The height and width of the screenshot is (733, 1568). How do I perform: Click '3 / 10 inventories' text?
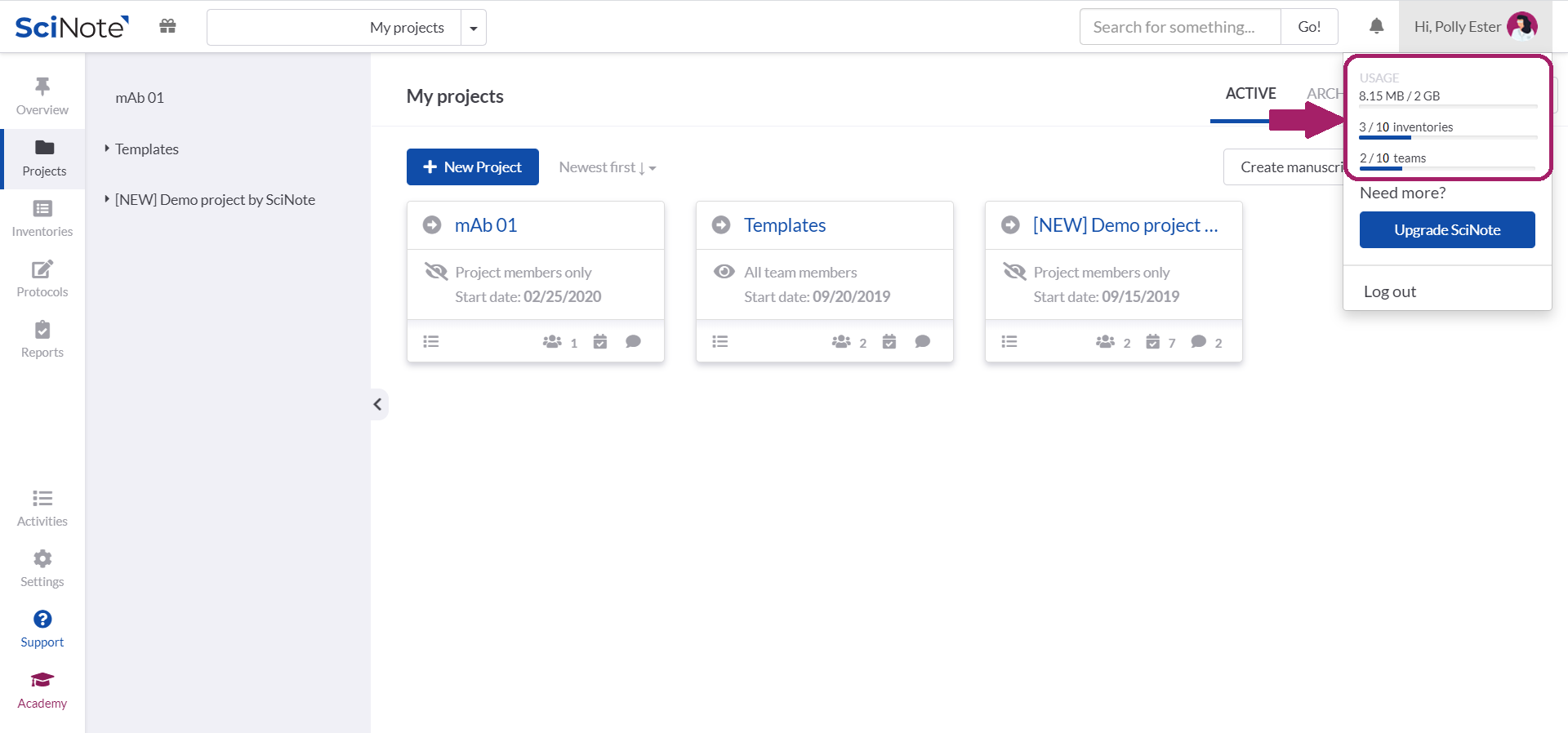(1405, 127)
